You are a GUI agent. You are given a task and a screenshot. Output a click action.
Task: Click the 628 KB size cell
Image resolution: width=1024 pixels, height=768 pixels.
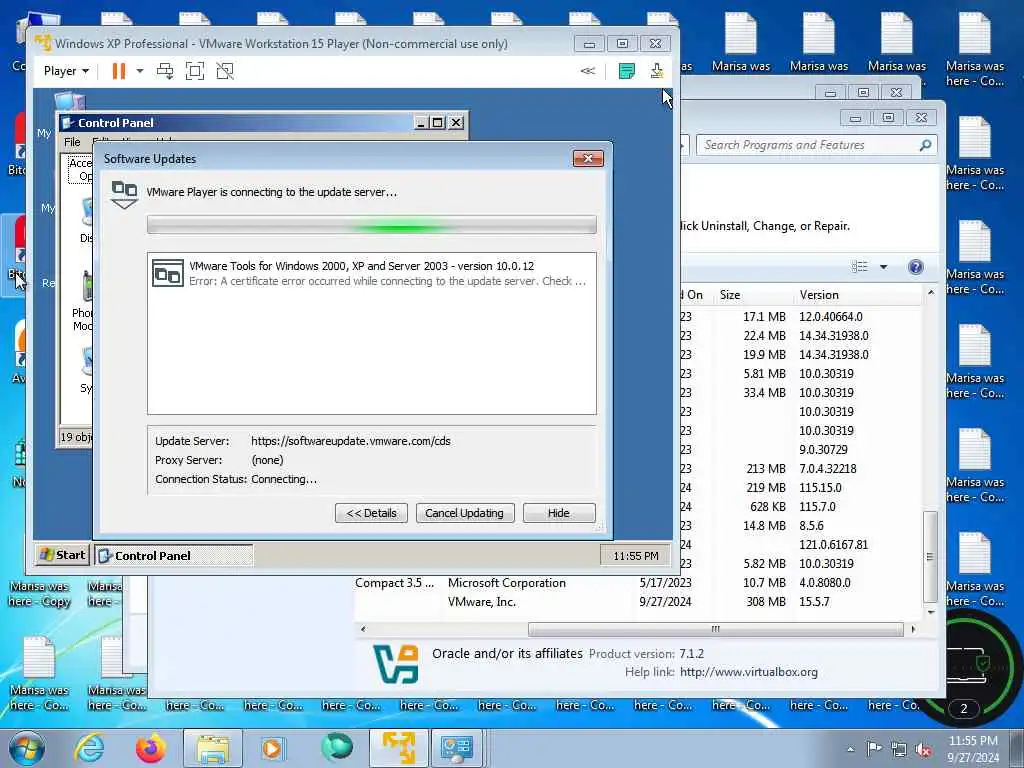coord(767,507)
